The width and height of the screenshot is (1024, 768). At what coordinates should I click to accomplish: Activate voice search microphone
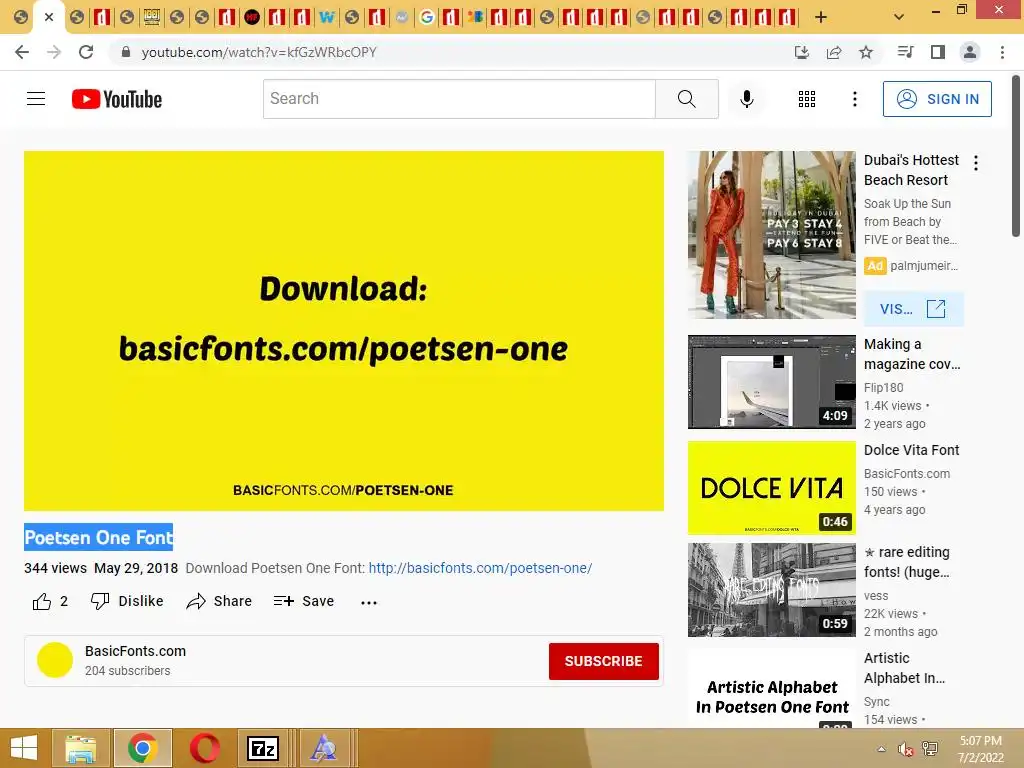tap(746, 99)
